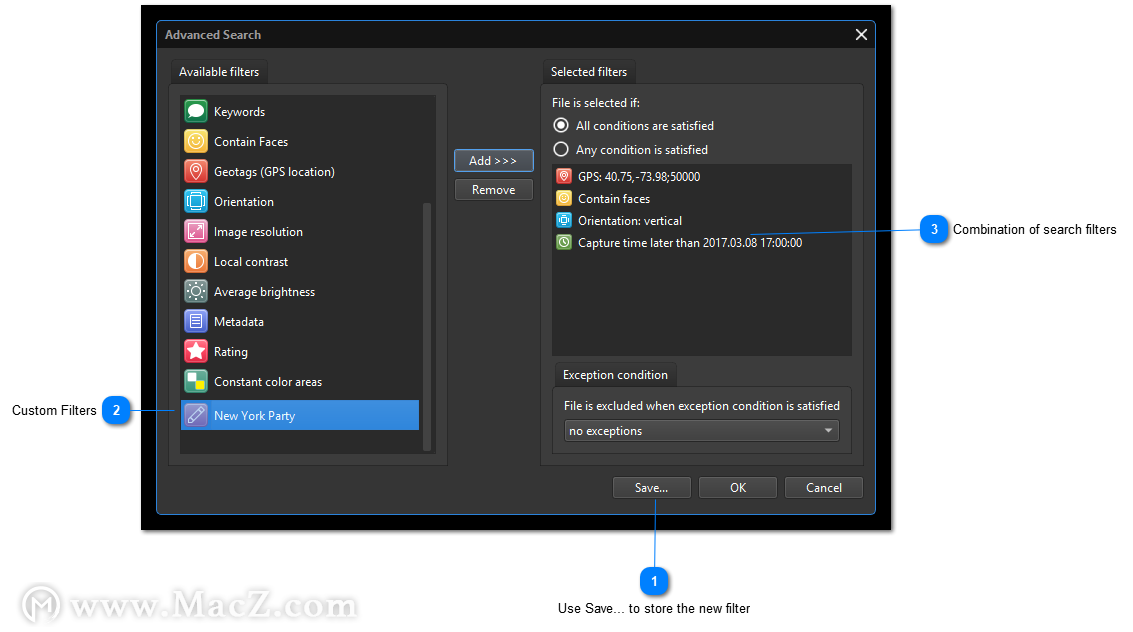The image size is (1133, 632).
Task: Click the Cancel button
Action: pos(824,488)
